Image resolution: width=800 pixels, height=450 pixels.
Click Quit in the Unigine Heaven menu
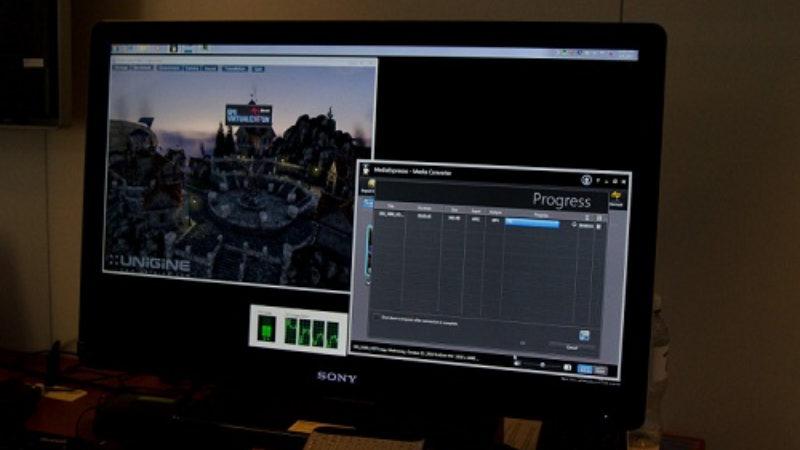pos(258,69)
